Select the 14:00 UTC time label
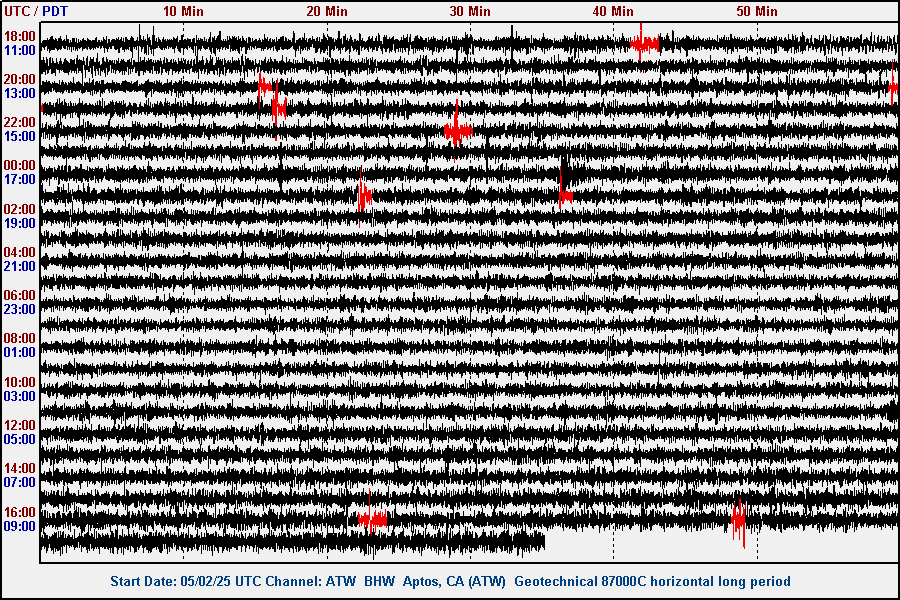Image resolution: width=900 pixels, height=600 pixels. tap(20, 469)
